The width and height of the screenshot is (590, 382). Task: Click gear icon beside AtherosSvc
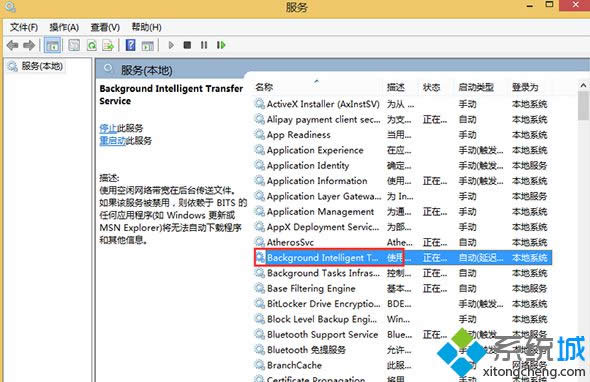[x=260, y=242]
